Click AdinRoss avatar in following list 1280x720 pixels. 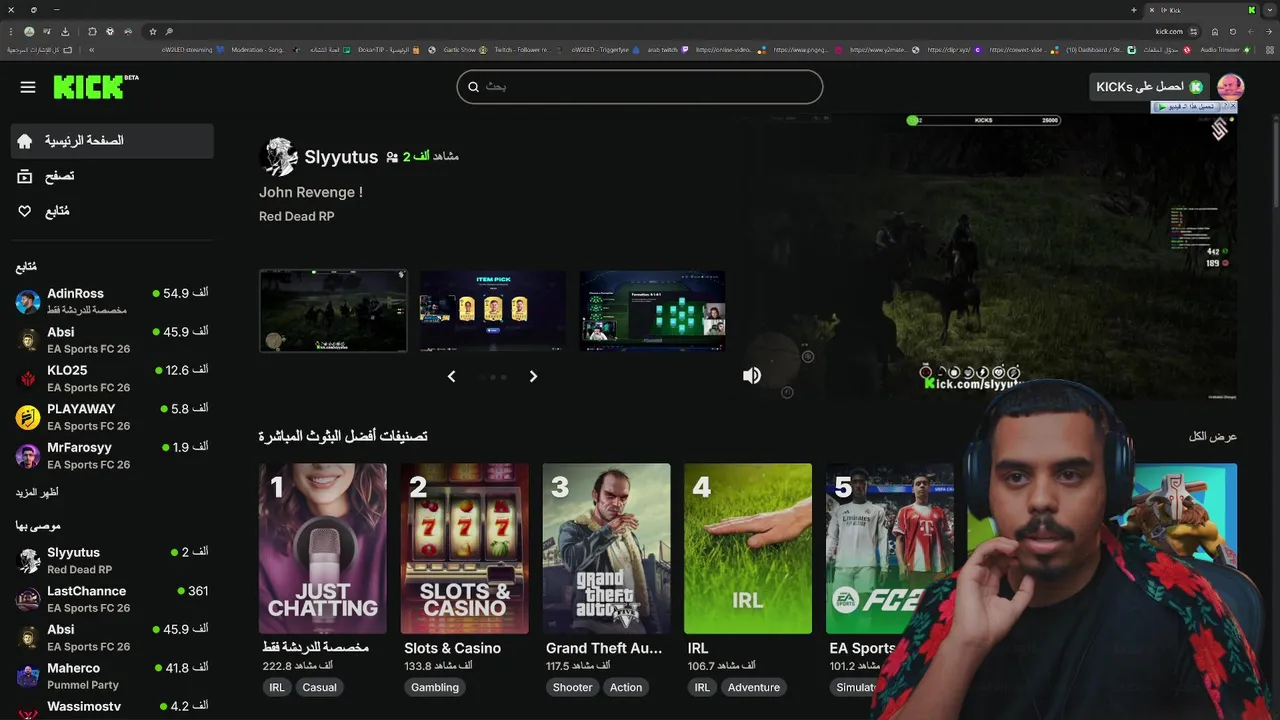[x=28, y=301]
